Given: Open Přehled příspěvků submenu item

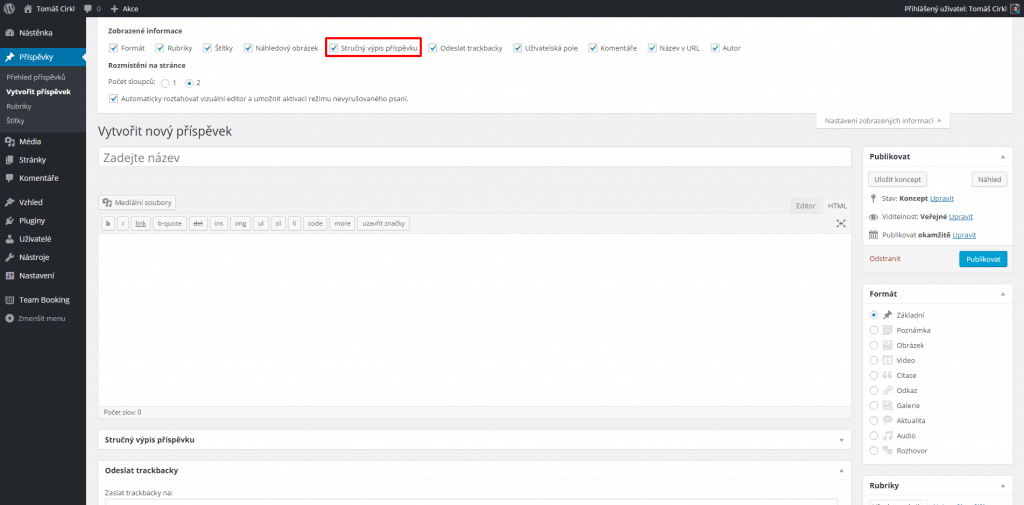Looking at the screenshot, I should [x=36, y=77].
